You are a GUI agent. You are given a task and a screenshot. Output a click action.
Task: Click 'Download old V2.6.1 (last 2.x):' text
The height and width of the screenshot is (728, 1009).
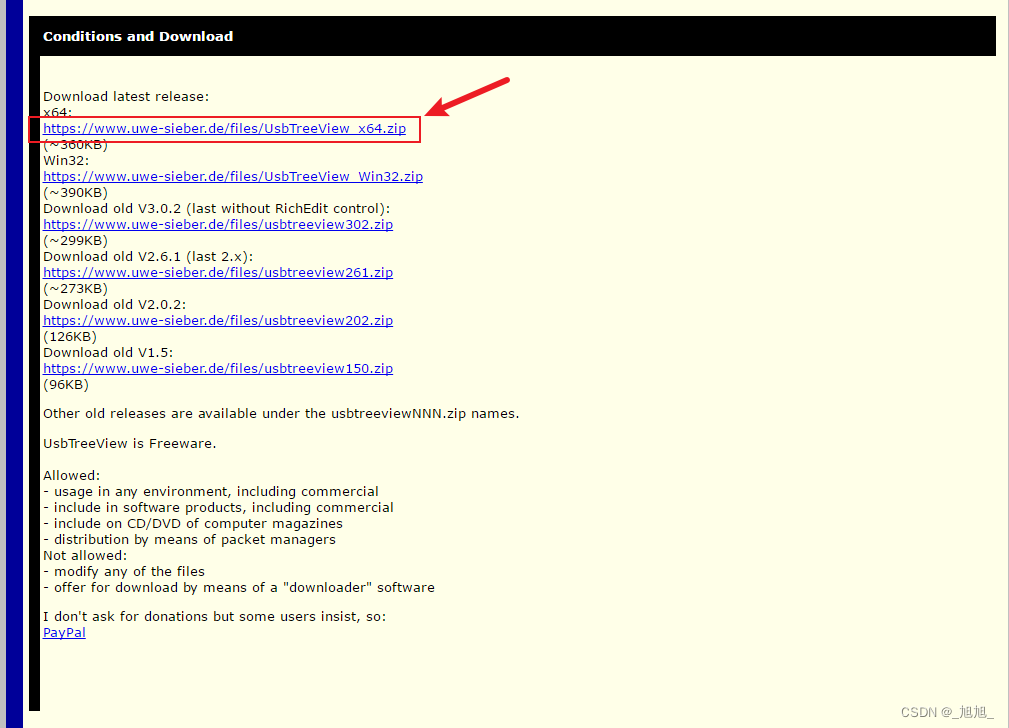pos(148,257)
